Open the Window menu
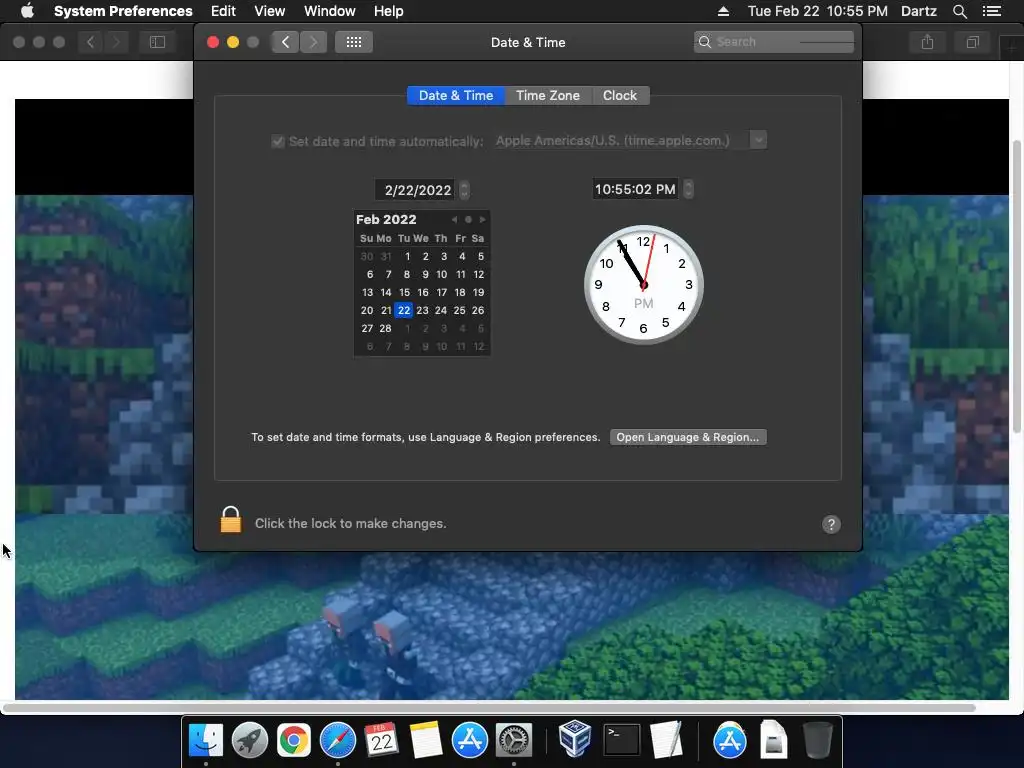 [x=330, y=11]
